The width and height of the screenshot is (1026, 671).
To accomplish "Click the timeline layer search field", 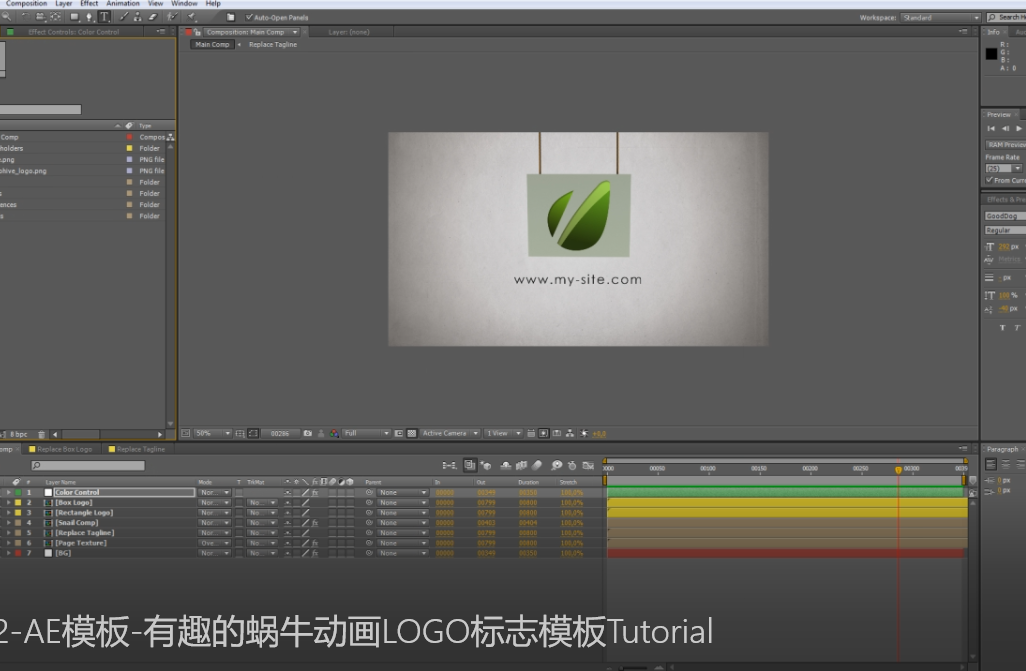I will 88,465.
